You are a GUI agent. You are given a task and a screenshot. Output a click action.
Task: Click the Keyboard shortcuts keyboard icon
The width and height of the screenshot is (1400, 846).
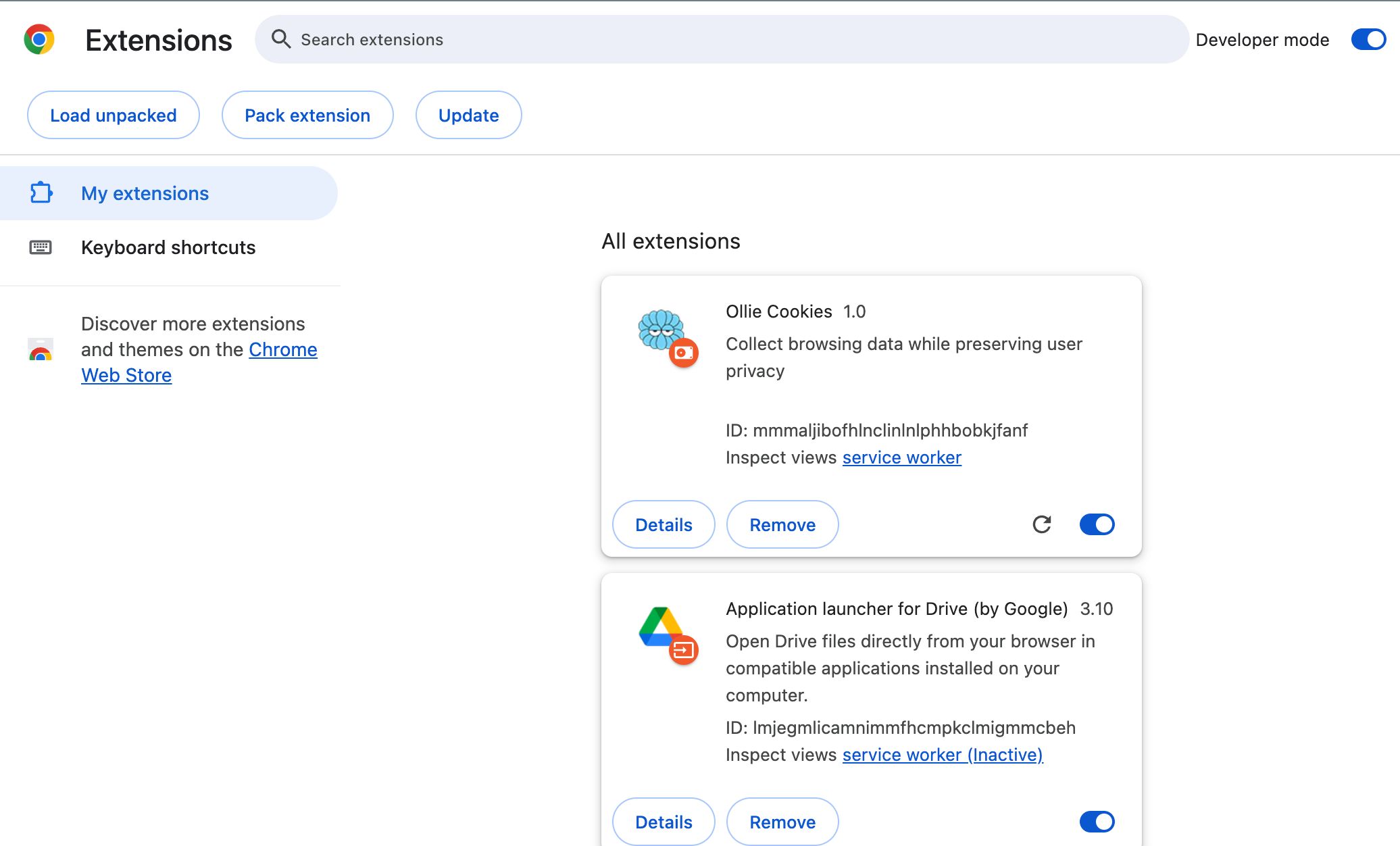[41, 247]
